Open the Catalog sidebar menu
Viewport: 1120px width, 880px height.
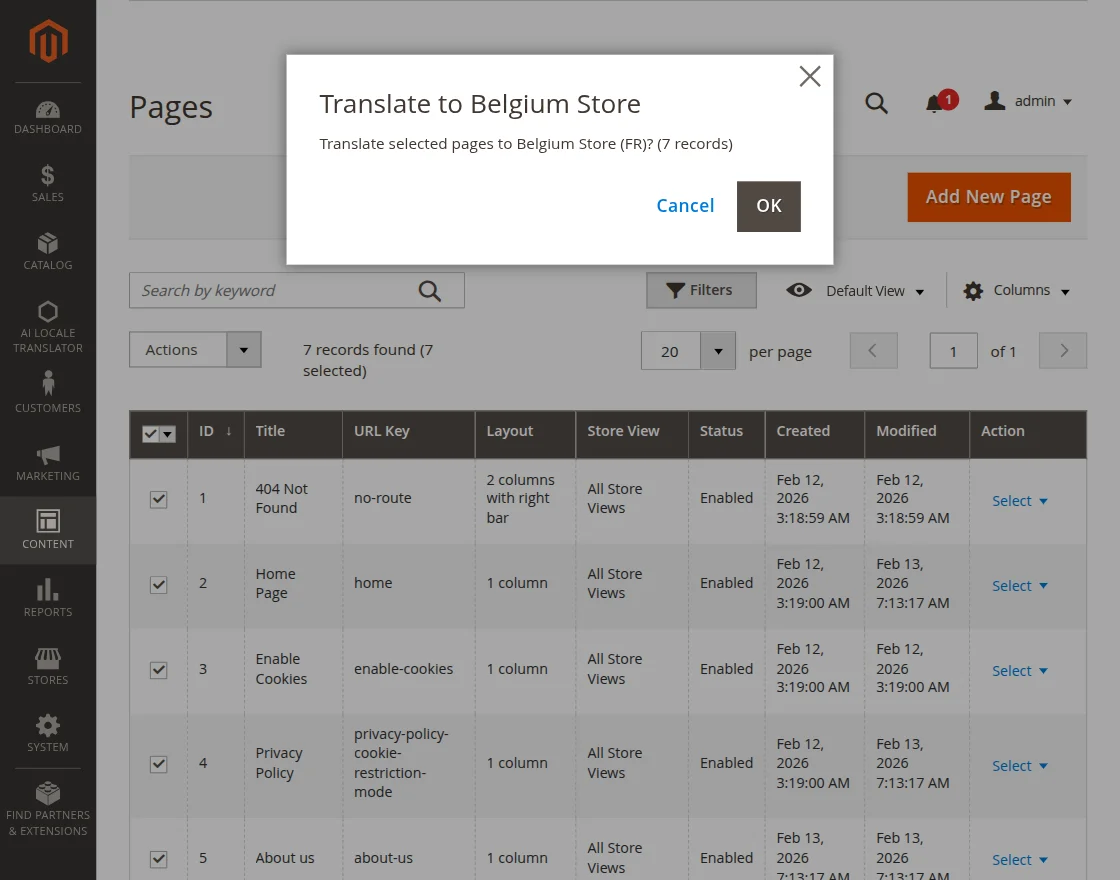coord(48,251)
